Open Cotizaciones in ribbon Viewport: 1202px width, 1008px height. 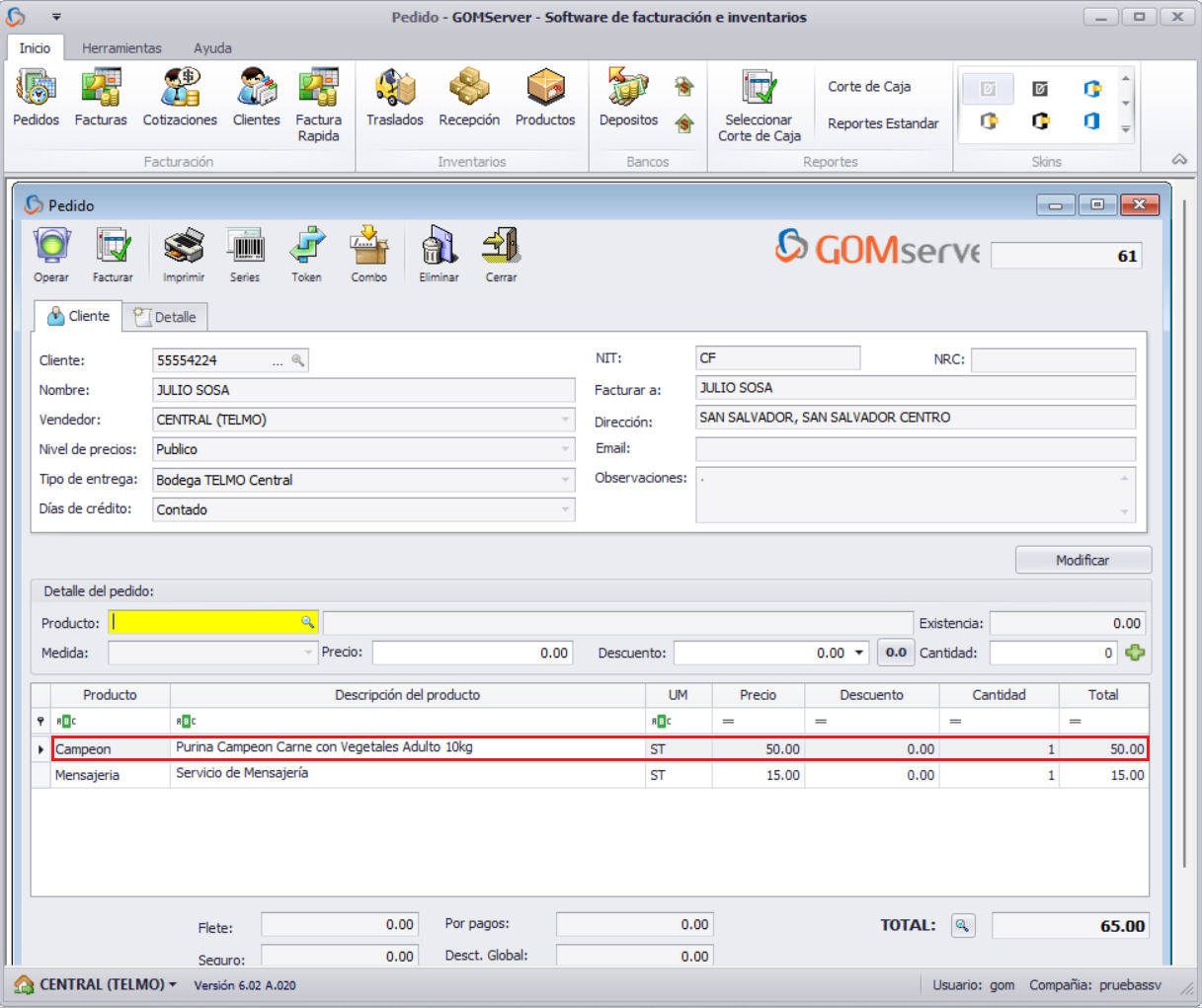pos(180,98)
